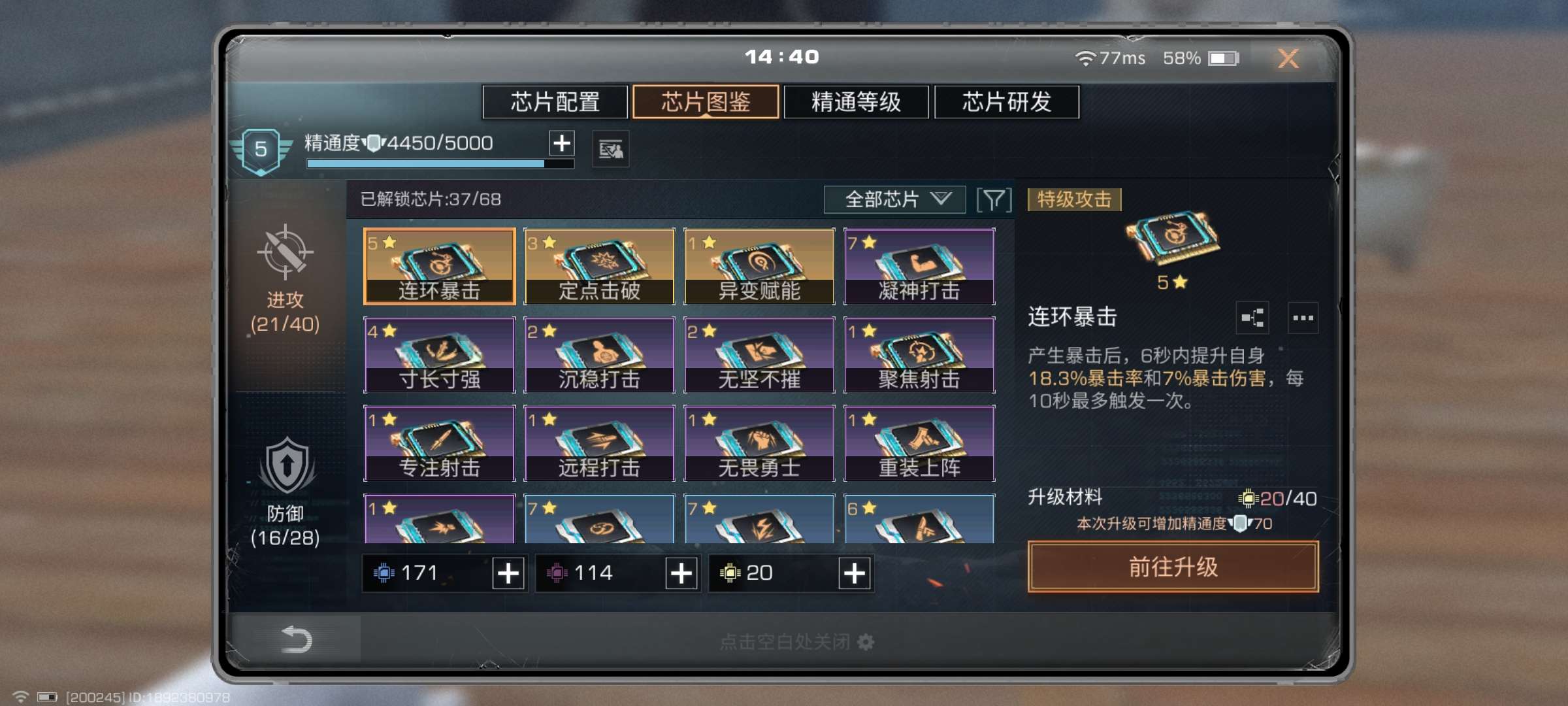Click the back arrow icon
The image size is (1568, 706).
(296, 639)
